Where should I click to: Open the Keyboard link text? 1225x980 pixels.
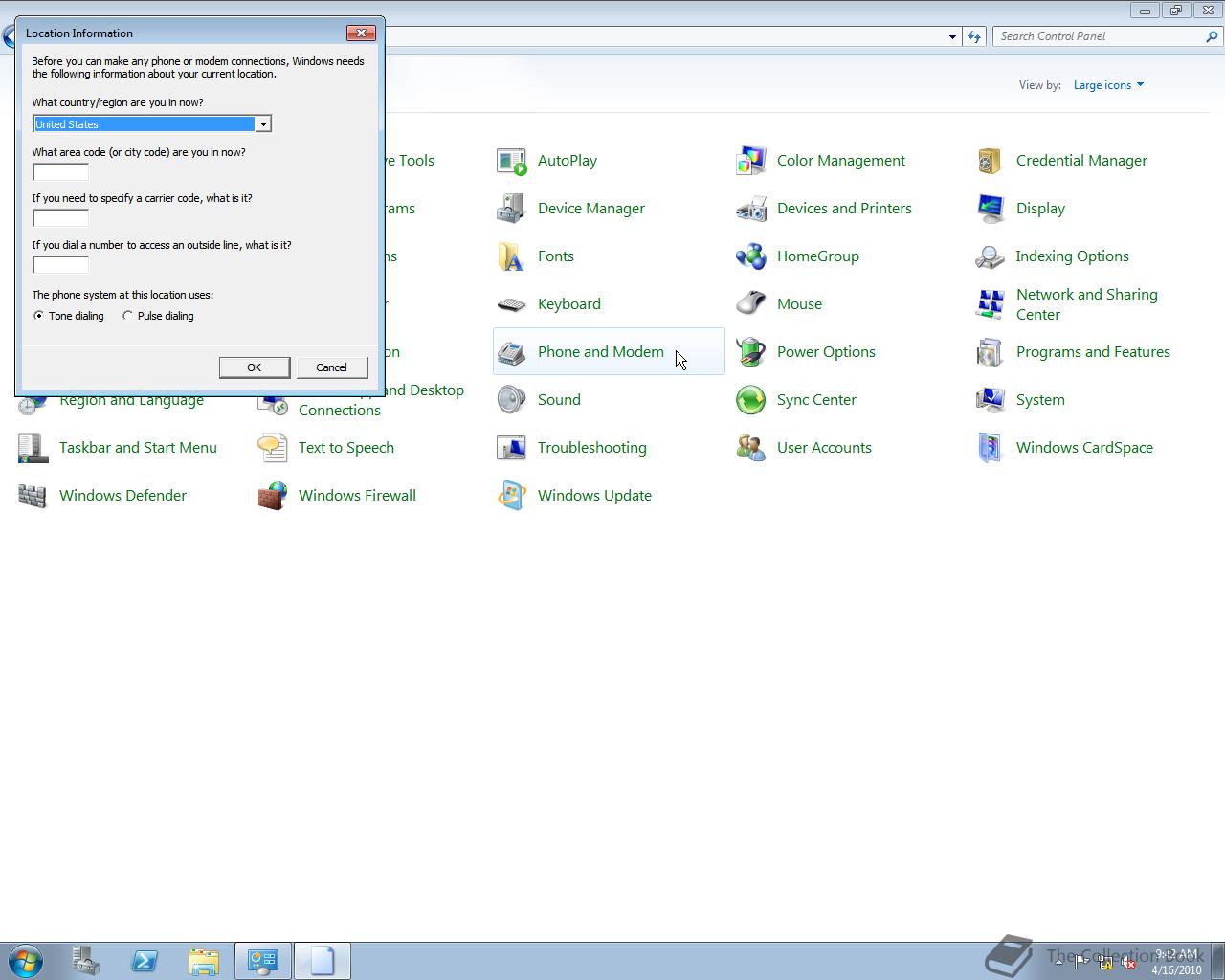click(x=569, y=304)
